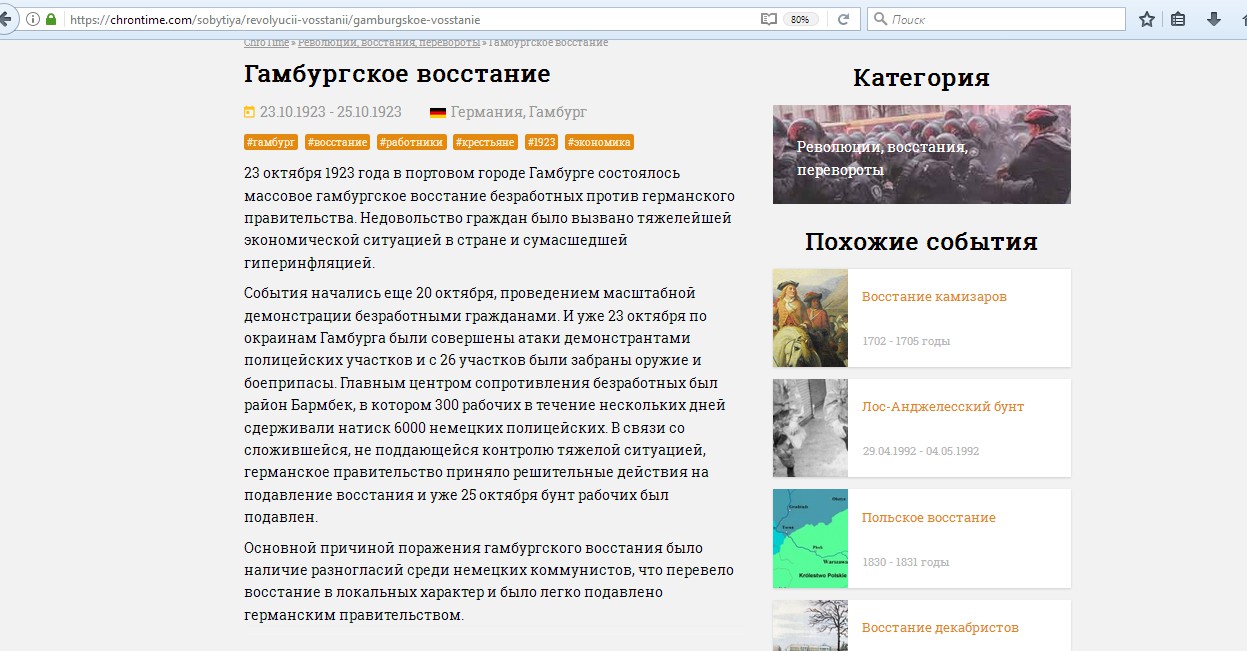Viewport: 1247px width, 651px height.
Task: Click the Гамбургское восстание page heading
Action: tap(397, 74)
